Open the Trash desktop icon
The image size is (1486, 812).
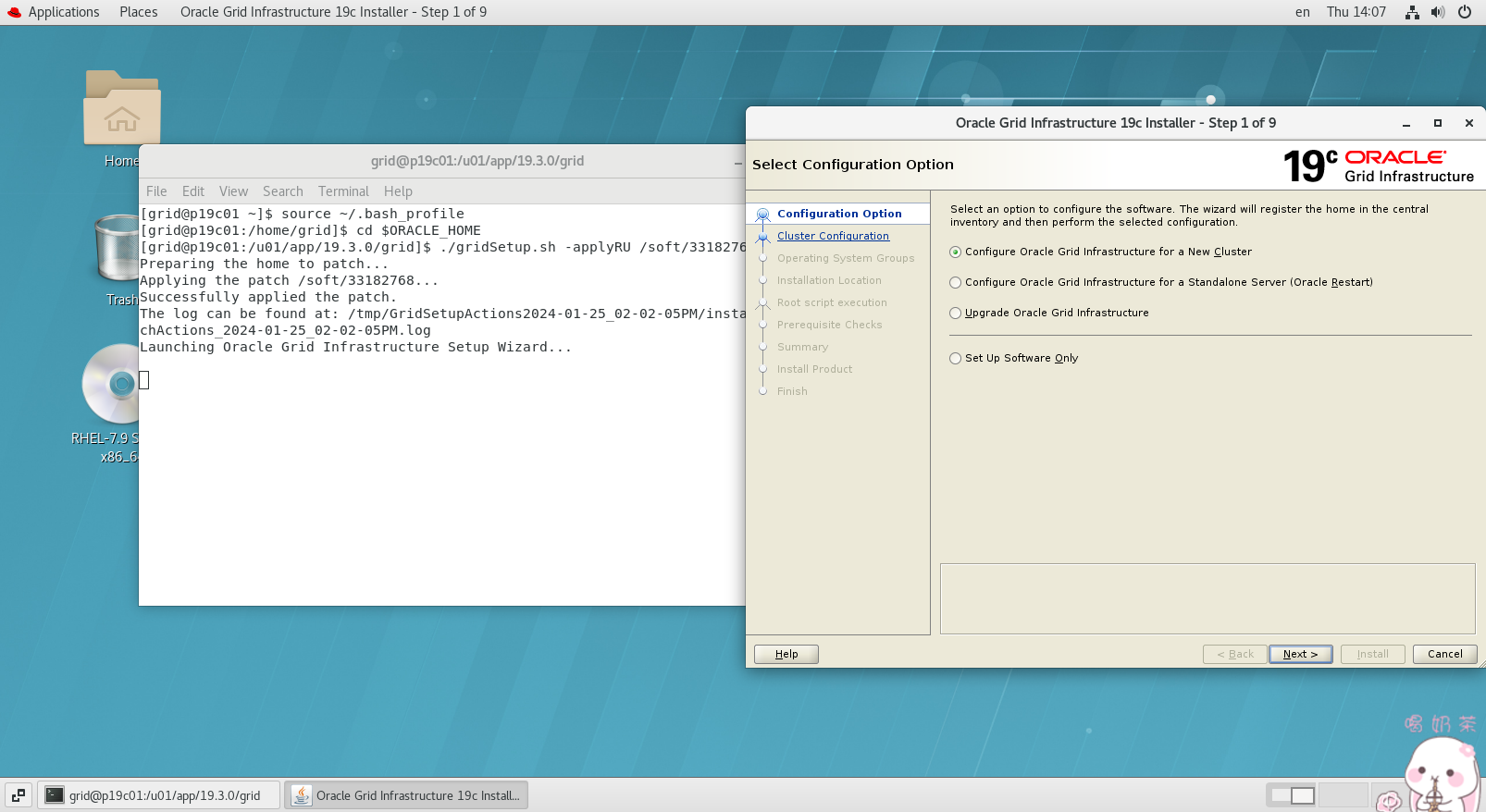[118, 247]
